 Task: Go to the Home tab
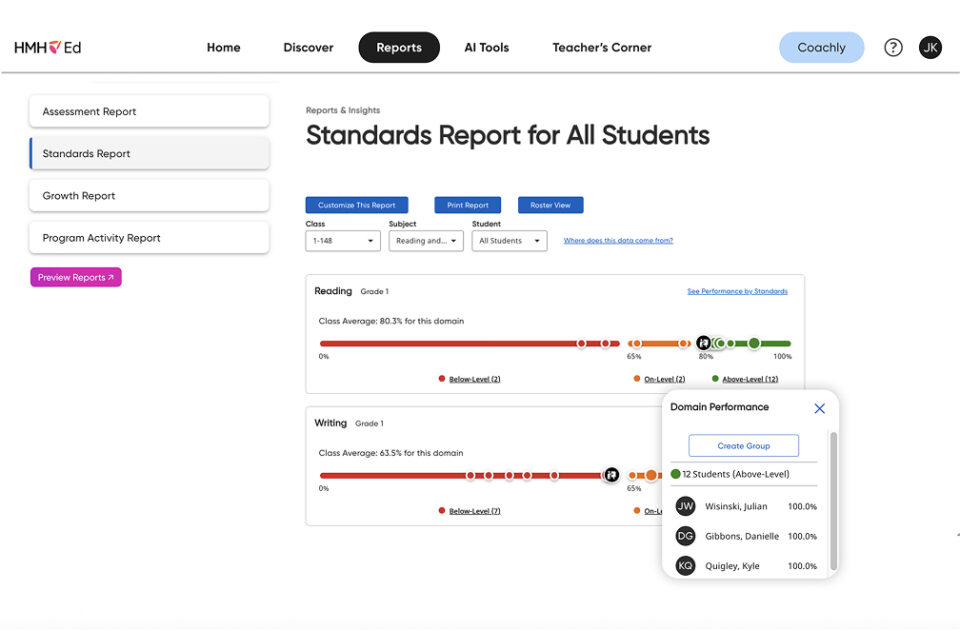point(223,47)
